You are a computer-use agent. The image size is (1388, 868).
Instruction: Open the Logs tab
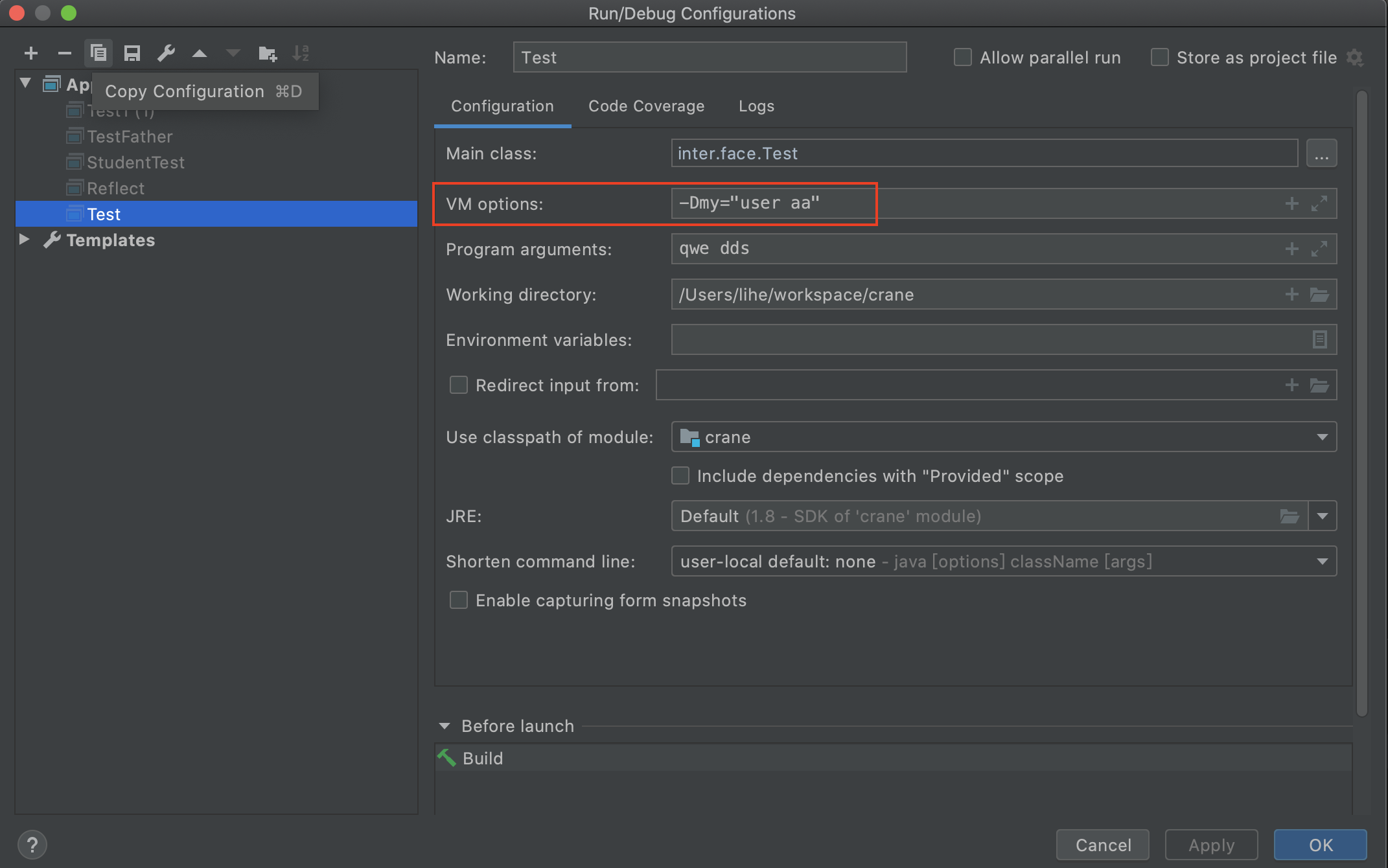pyautogui.click(x=756, y=106)
